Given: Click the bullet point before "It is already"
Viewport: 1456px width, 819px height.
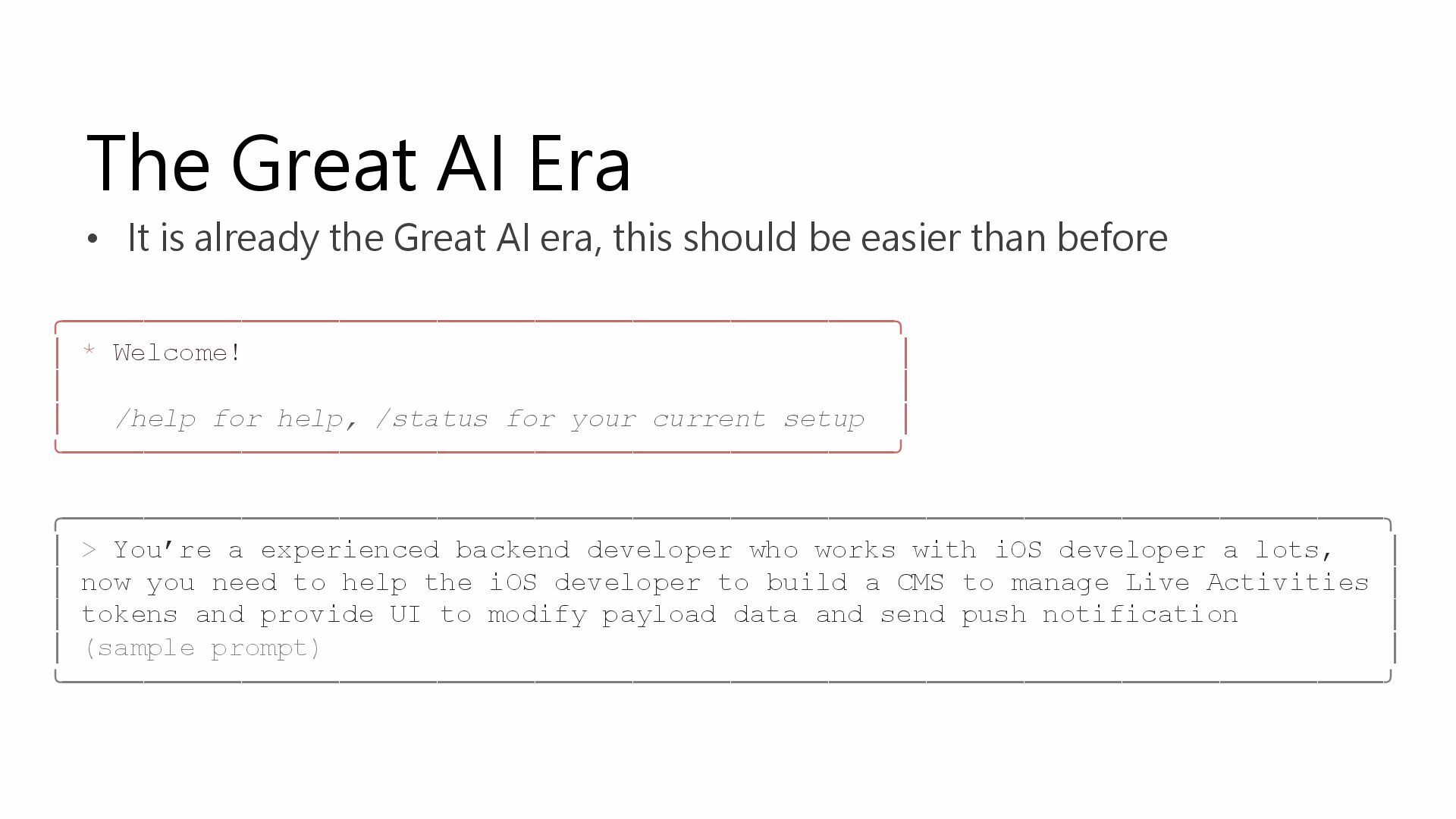Looking at the screenshot, I should pyautogui.click(x=93, y=240).
